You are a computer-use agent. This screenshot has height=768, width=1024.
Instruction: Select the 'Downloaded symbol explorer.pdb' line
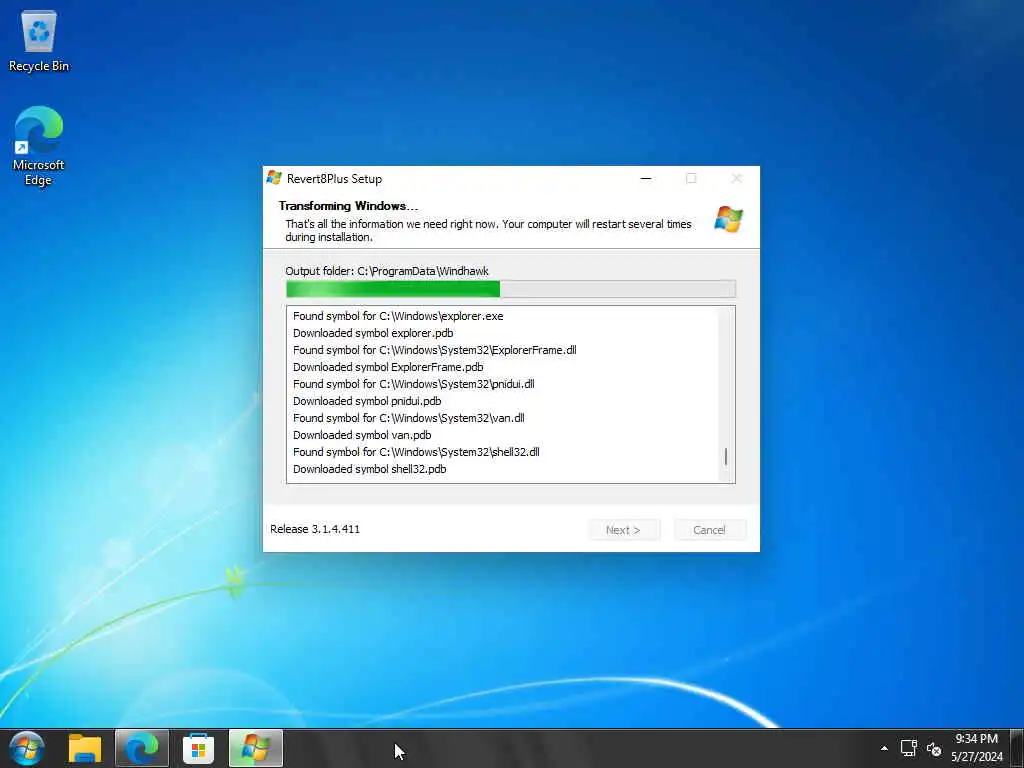373,333
